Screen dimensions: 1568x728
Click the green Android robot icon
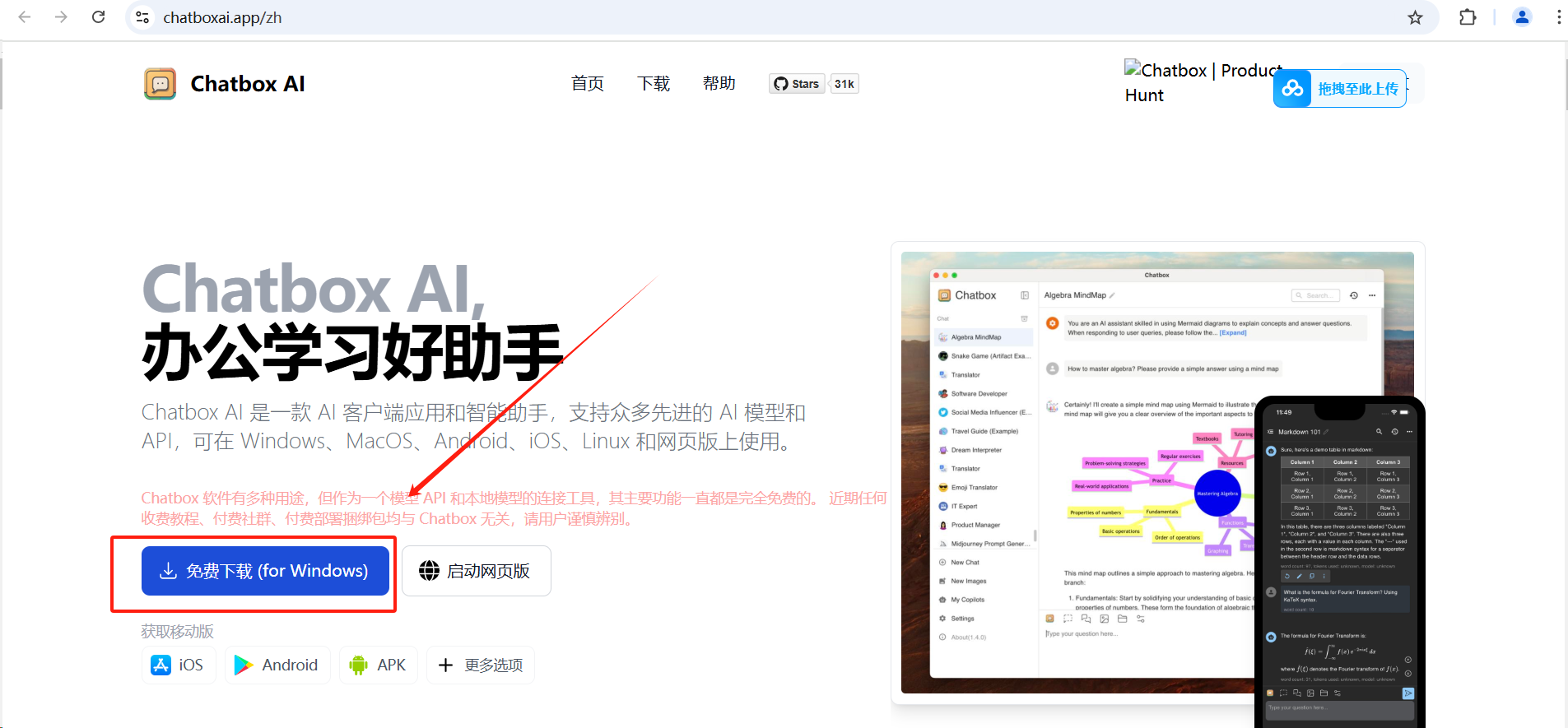[358, 665]
